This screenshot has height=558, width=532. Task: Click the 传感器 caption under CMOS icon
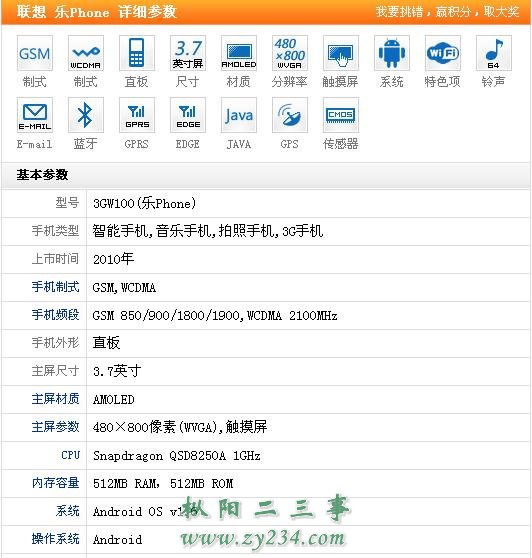click(341, 144)
